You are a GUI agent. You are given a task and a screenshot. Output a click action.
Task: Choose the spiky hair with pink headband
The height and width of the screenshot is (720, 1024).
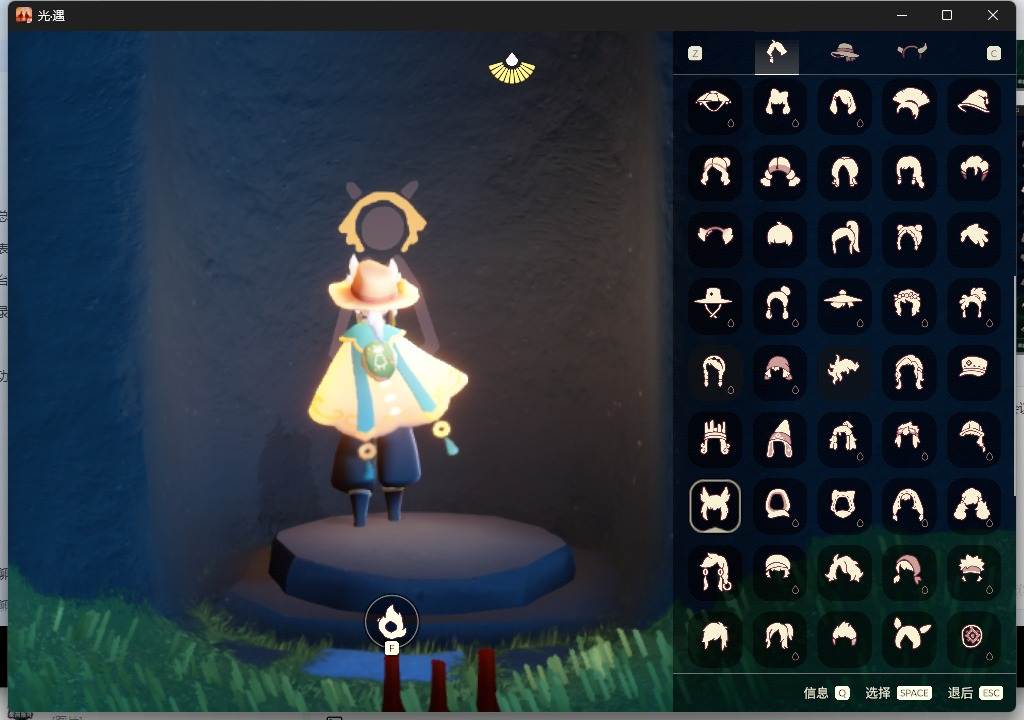(973, 572)
